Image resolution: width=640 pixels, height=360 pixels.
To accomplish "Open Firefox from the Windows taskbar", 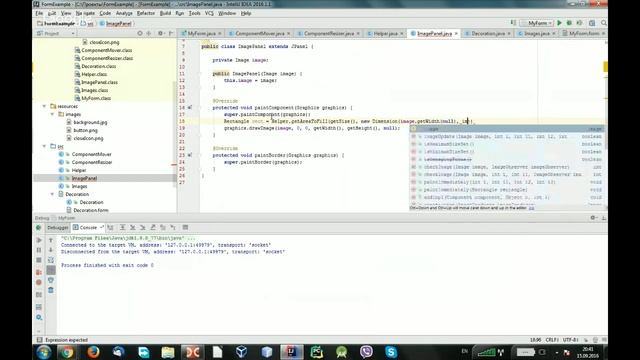I will pos(93,352).
